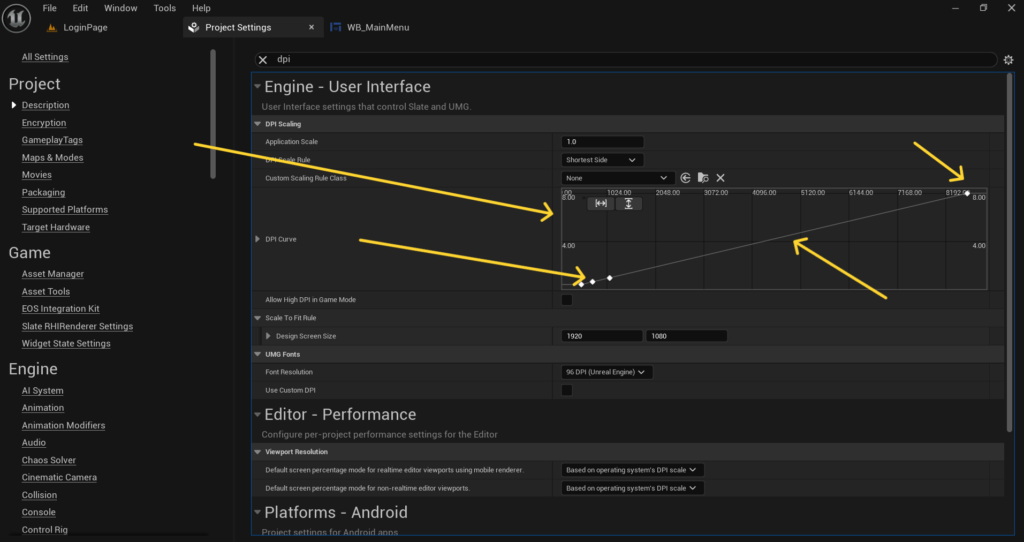Click the Application Scale 1.0 field
The image size is (1024, 542).
(602, 142)
